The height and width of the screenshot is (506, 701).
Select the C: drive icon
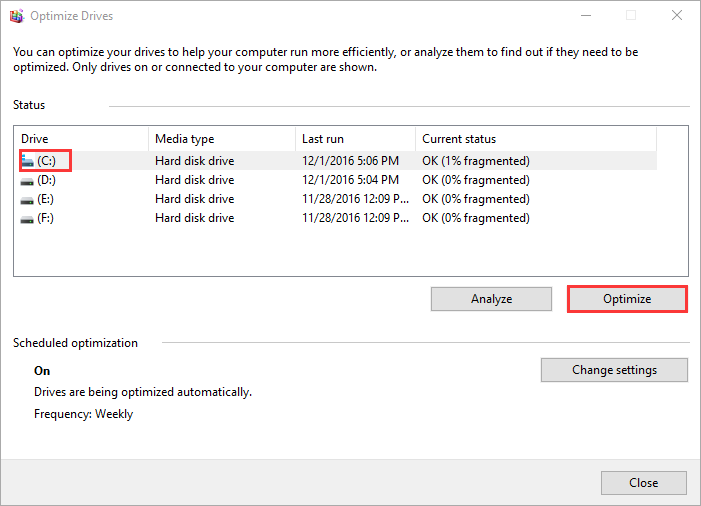27,161
